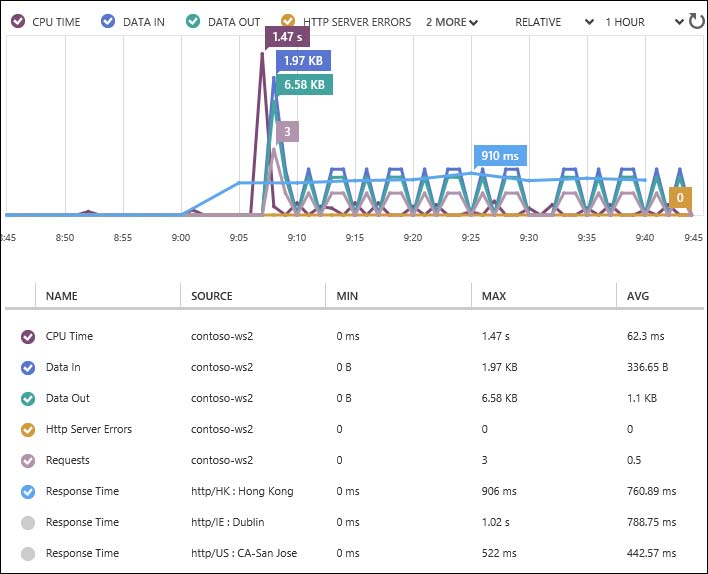Click the teal check icon beside Data Out row

click(x=27, y=399)
